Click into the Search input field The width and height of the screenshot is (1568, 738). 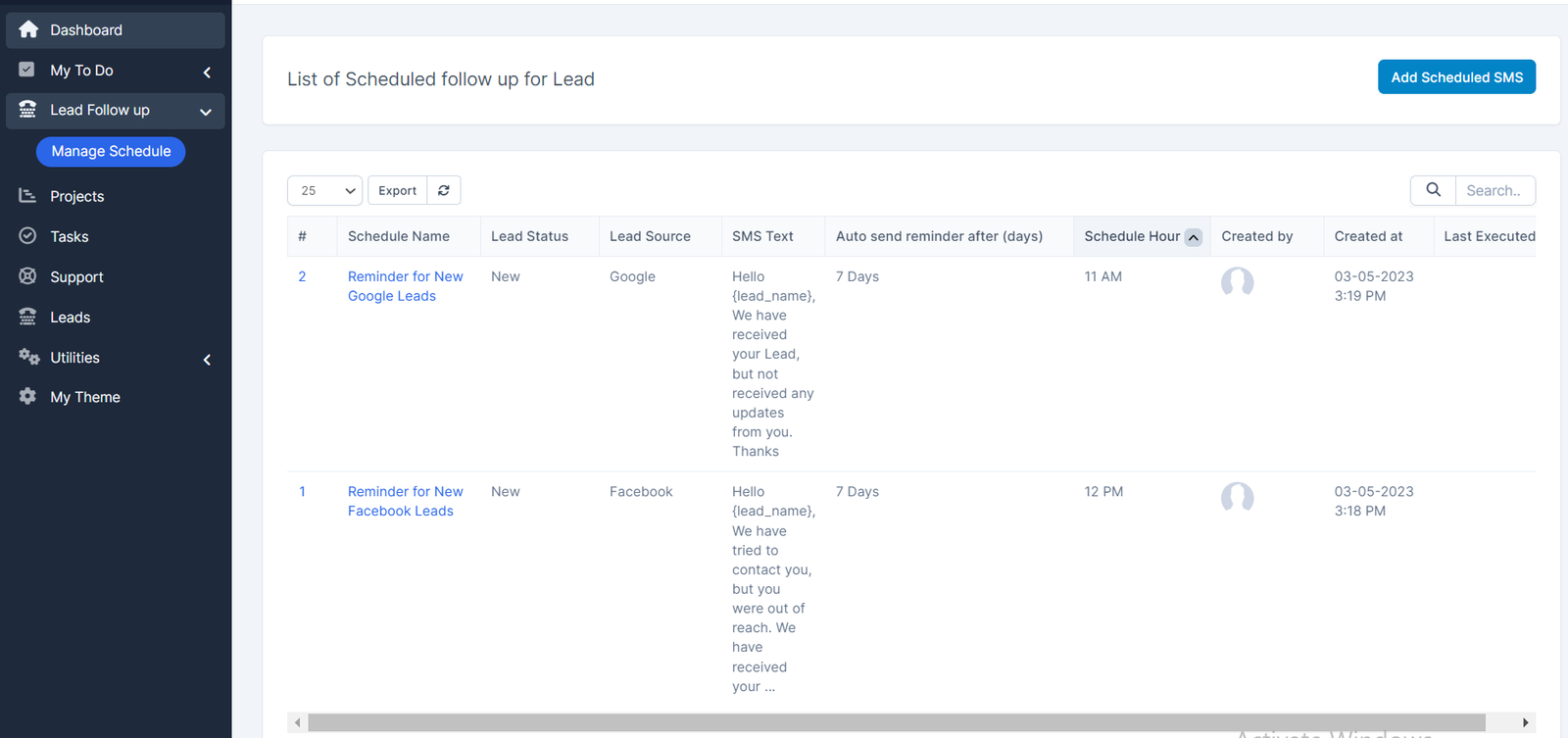[1494, 190]
